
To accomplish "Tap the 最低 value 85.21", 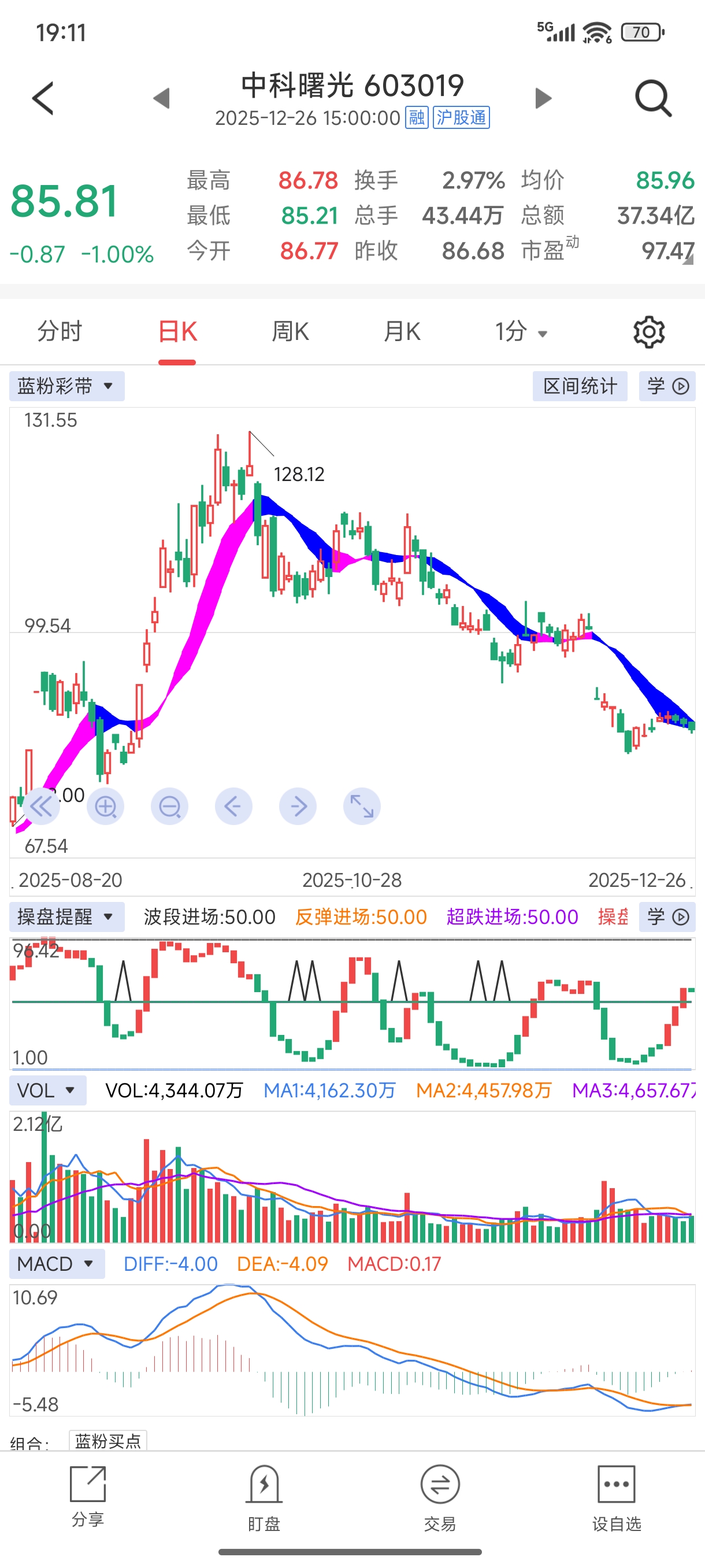I will click(310, 216).
